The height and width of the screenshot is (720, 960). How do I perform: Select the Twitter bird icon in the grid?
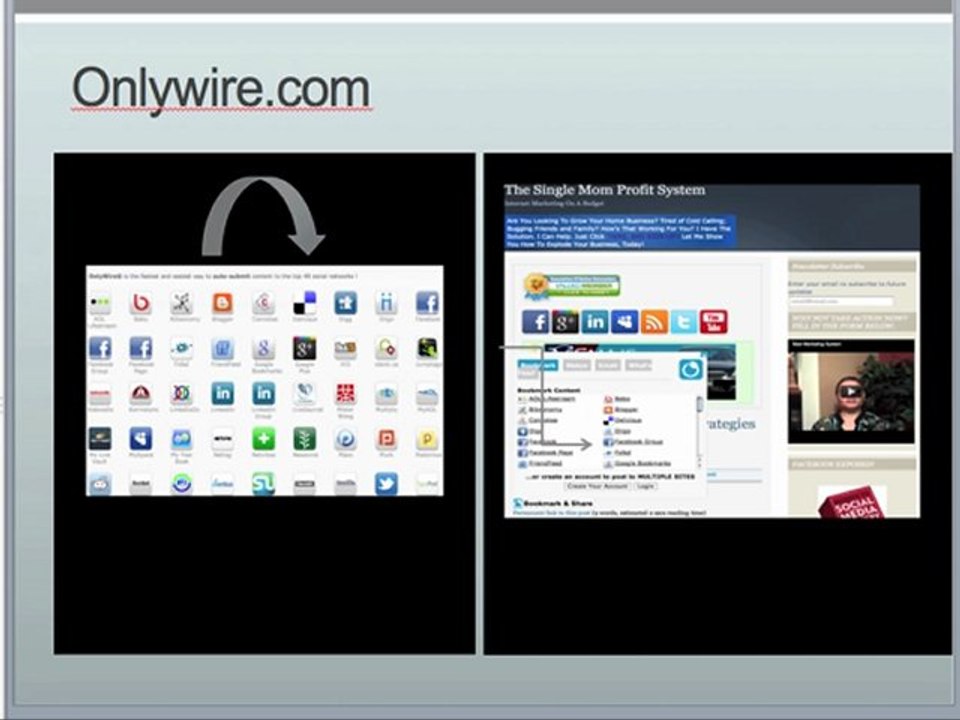[386, 484]
